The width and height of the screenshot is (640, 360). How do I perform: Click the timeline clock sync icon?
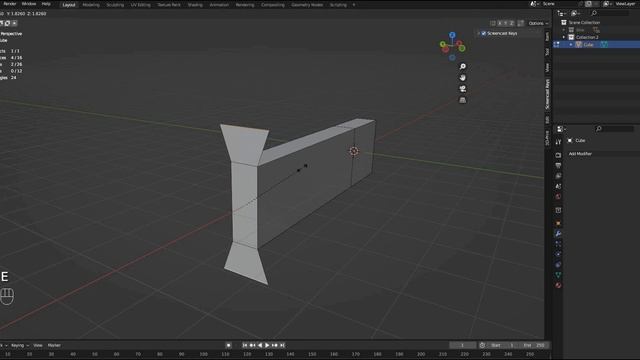click(482, 345)
